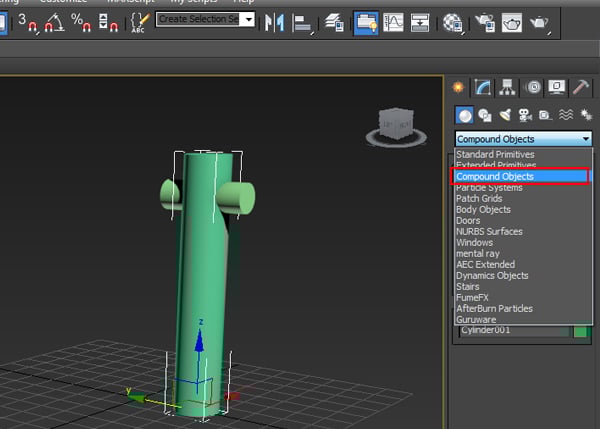Screen dimensions: 600x429
Task: Choose Patch Grids from list
Action: 523,199
